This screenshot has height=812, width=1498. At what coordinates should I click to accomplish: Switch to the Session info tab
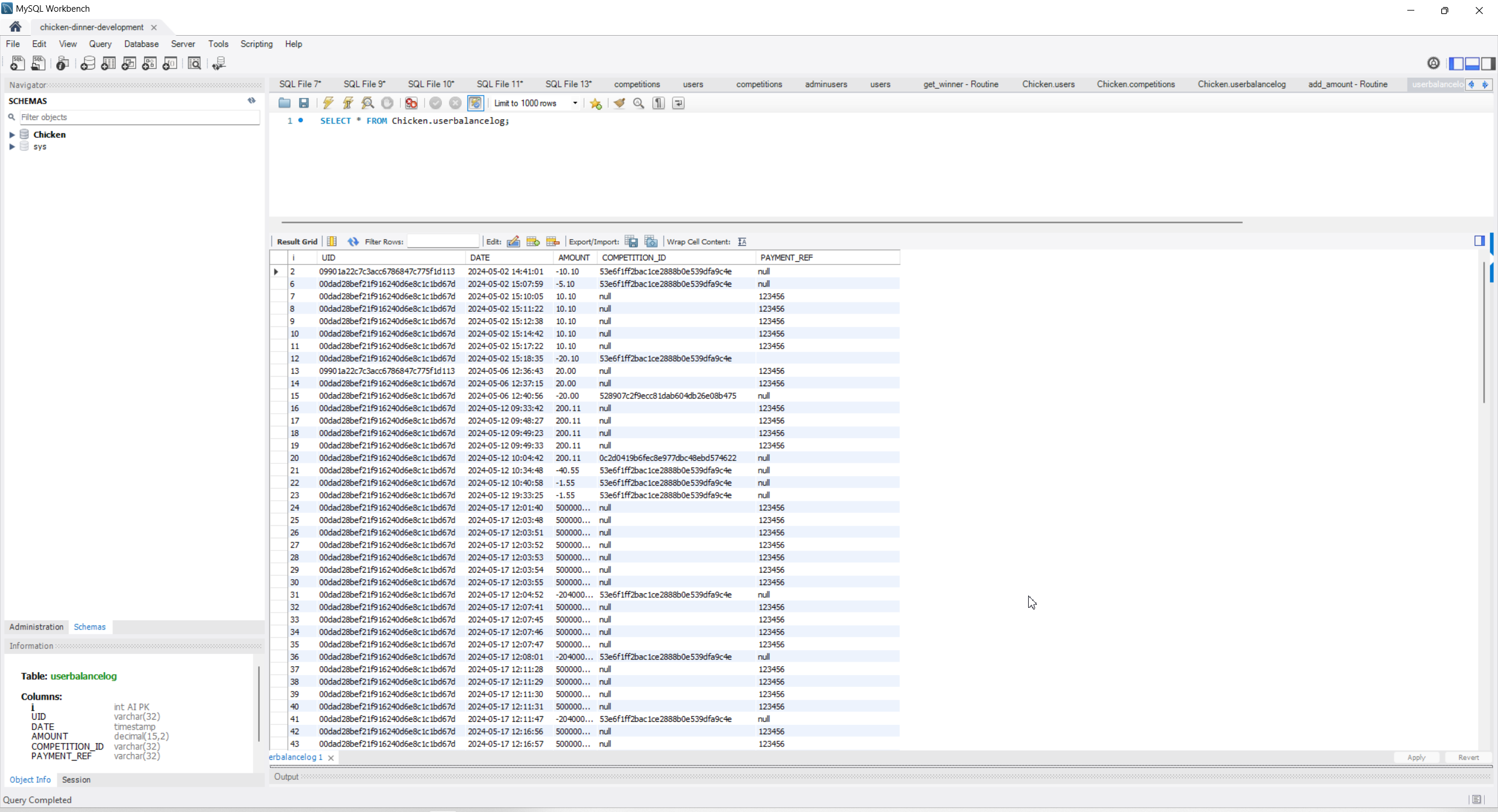(x=76, y=780)
